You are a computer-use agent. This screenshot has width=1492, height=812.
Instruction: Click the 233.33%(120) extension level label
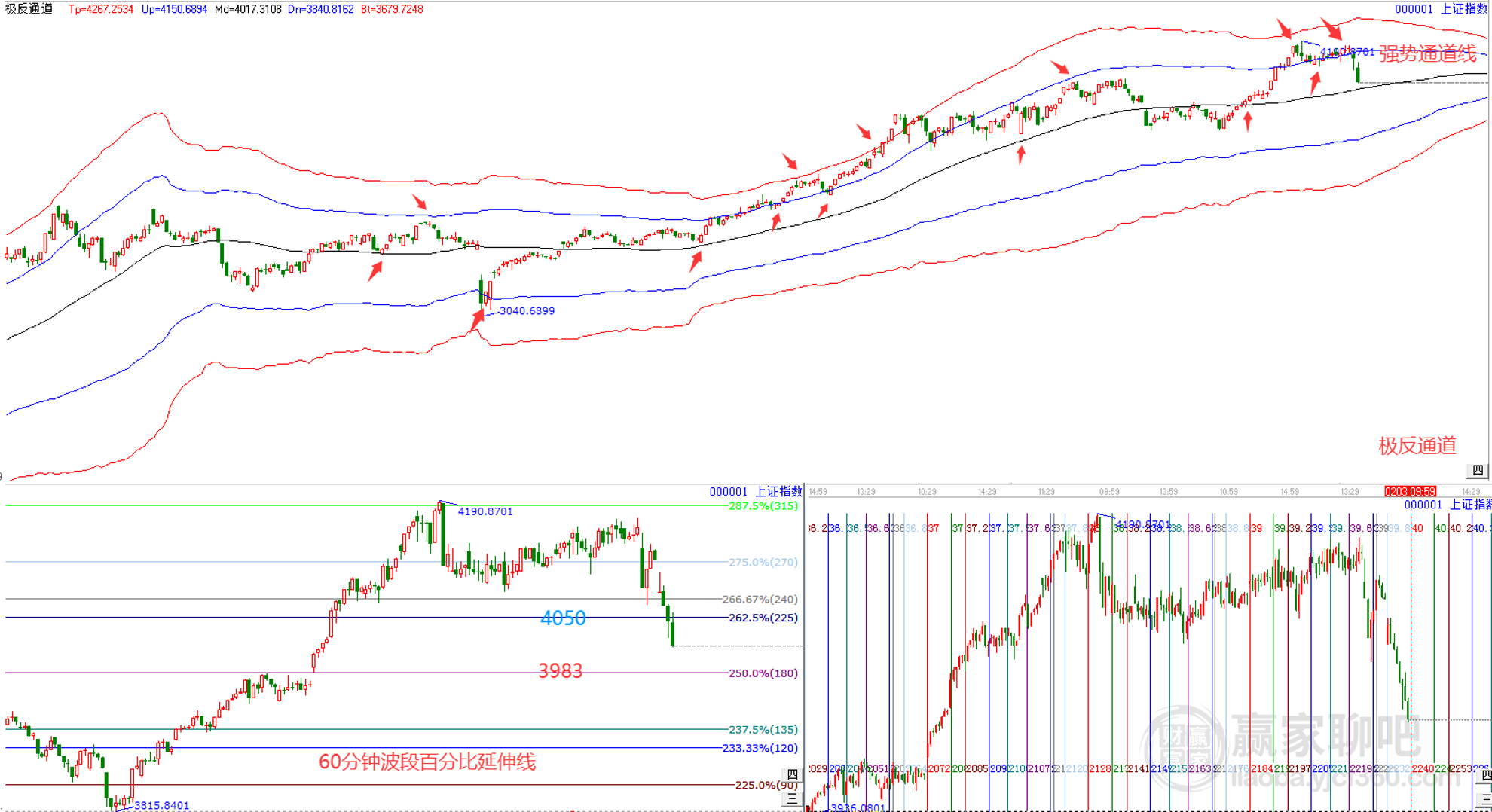click(x=760, y=748)
